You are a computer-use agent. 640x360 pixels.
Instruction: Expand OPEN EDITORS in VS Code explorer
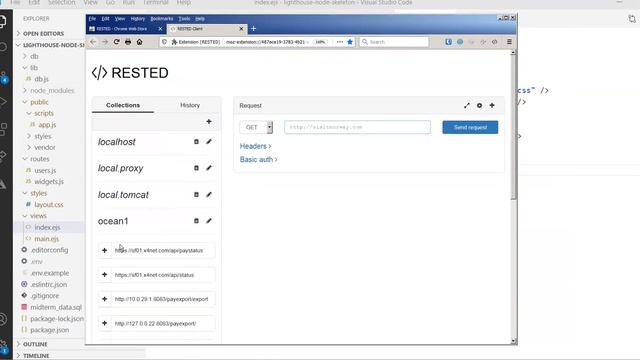coord(43,33)
